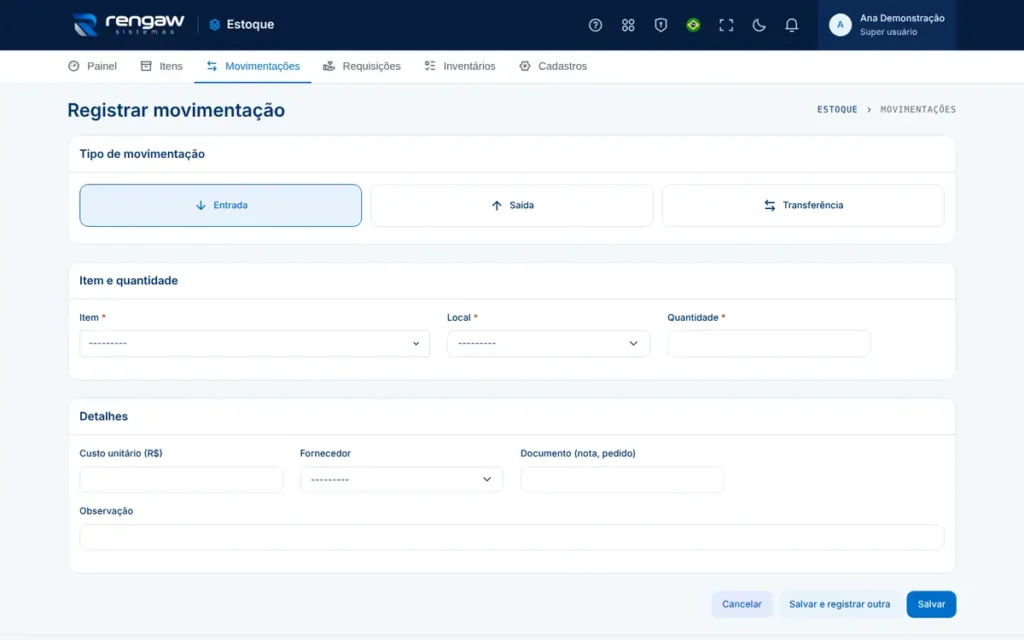Toggle fullscreen mode icon

coord(726,25)
